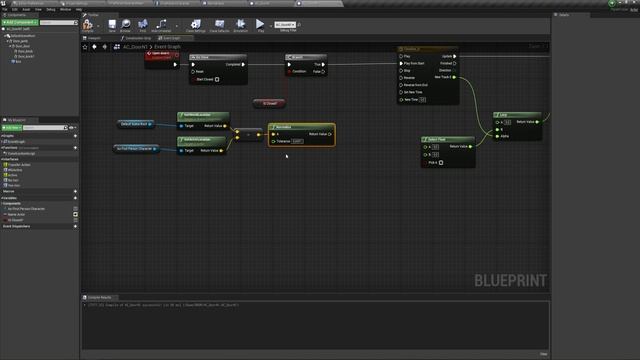Switch to the Viewport tab

[94, 38]
